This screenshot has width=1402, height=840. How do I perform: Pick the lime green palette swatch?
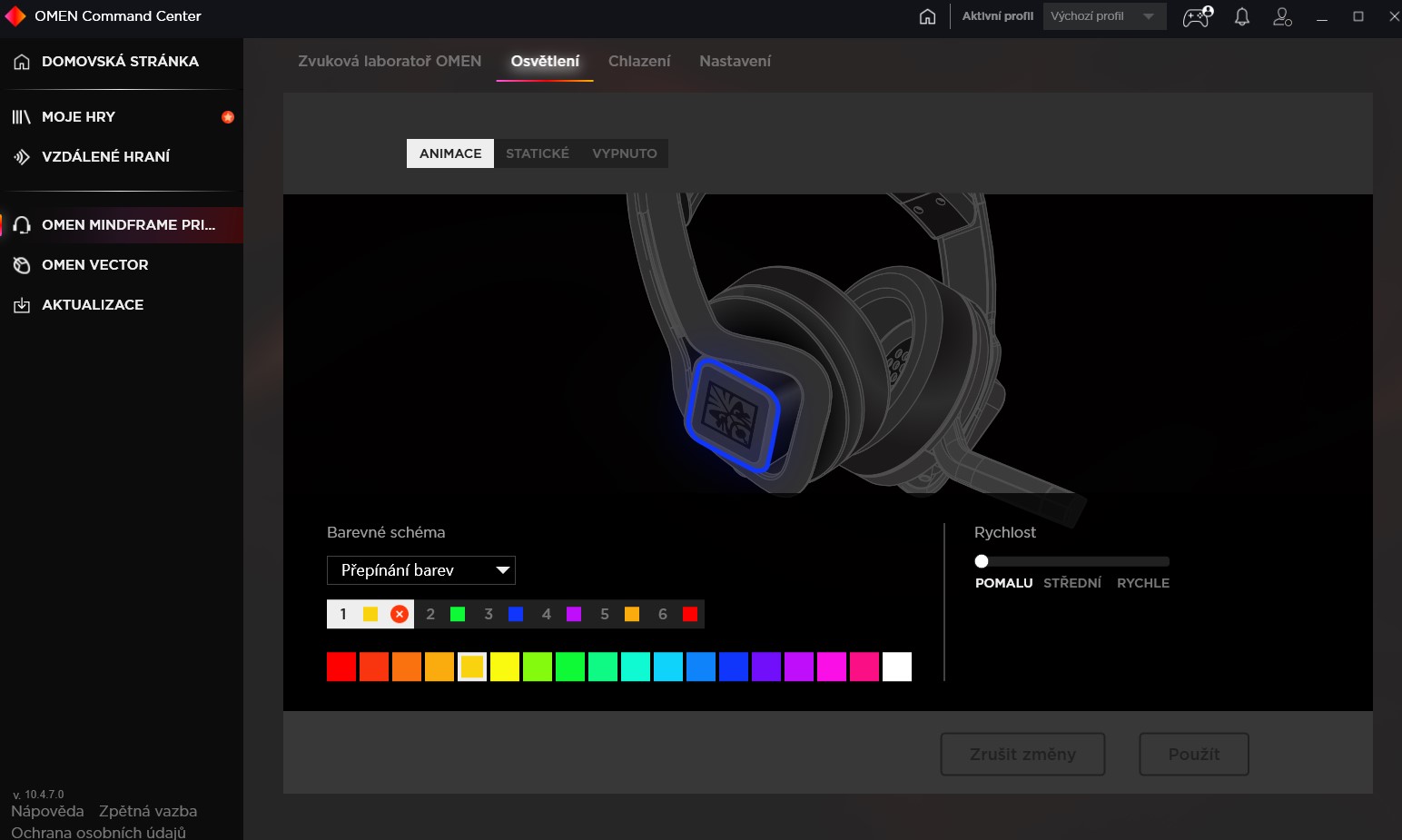538,667
